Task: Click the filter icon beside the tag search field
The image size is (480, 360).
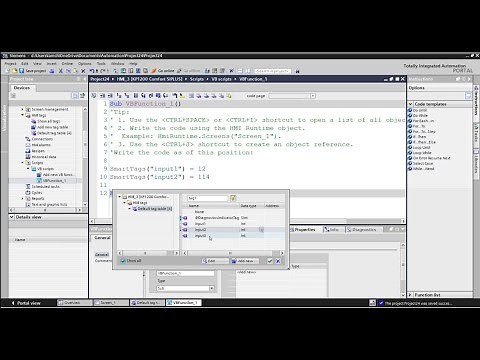Action: click(233, 198)
